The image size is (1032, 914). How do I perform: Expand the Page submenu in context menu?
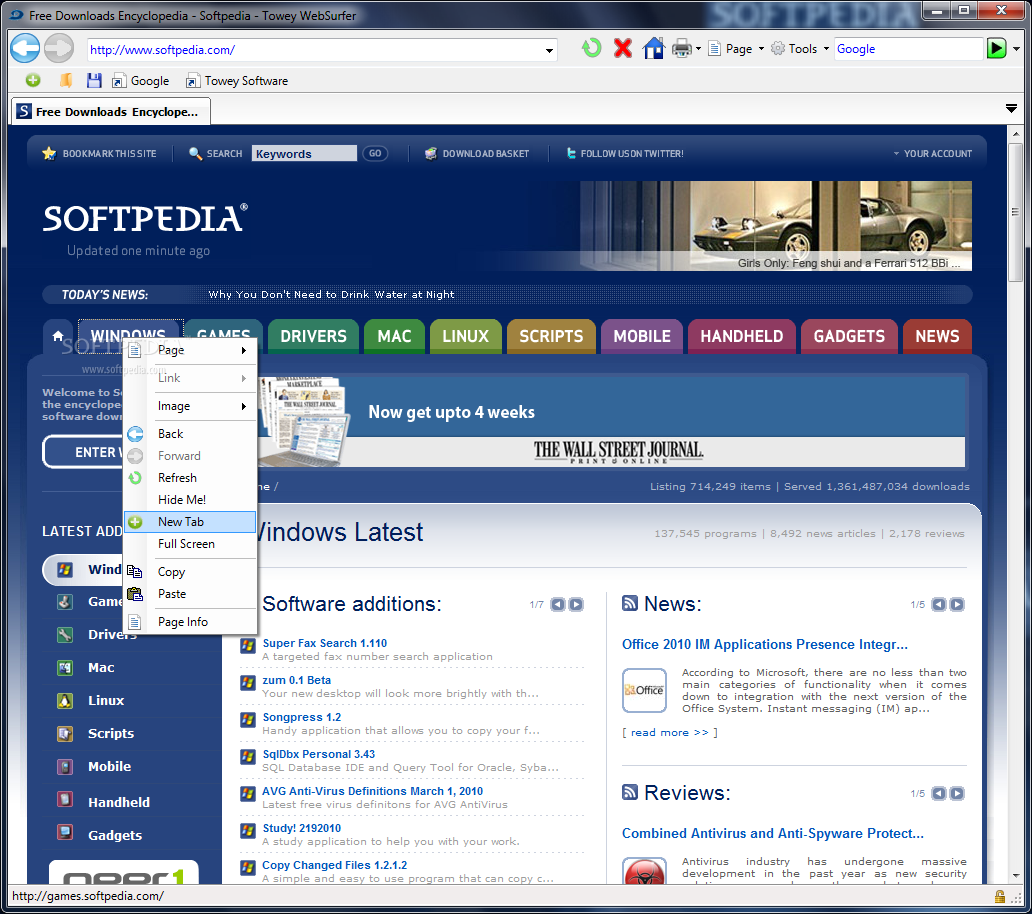click(190, 350)
